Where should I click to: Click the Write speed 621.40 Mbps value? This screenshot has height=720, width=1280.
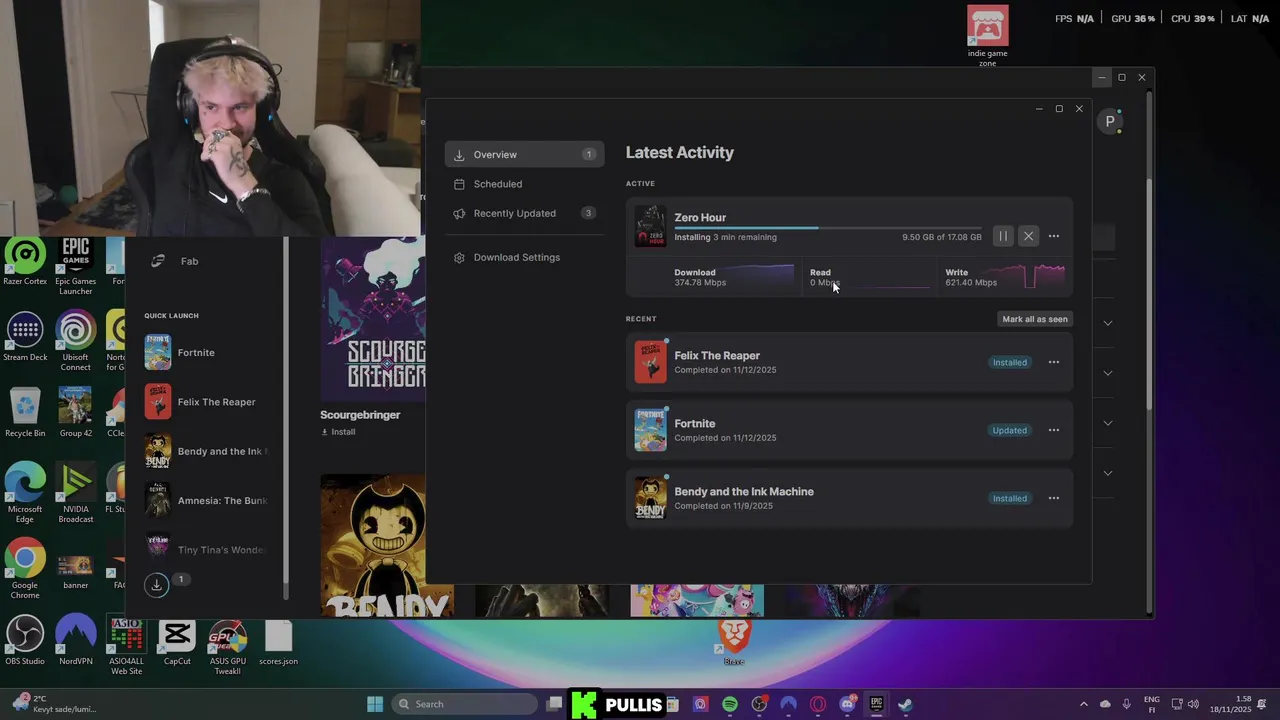(x=971, y=283)
